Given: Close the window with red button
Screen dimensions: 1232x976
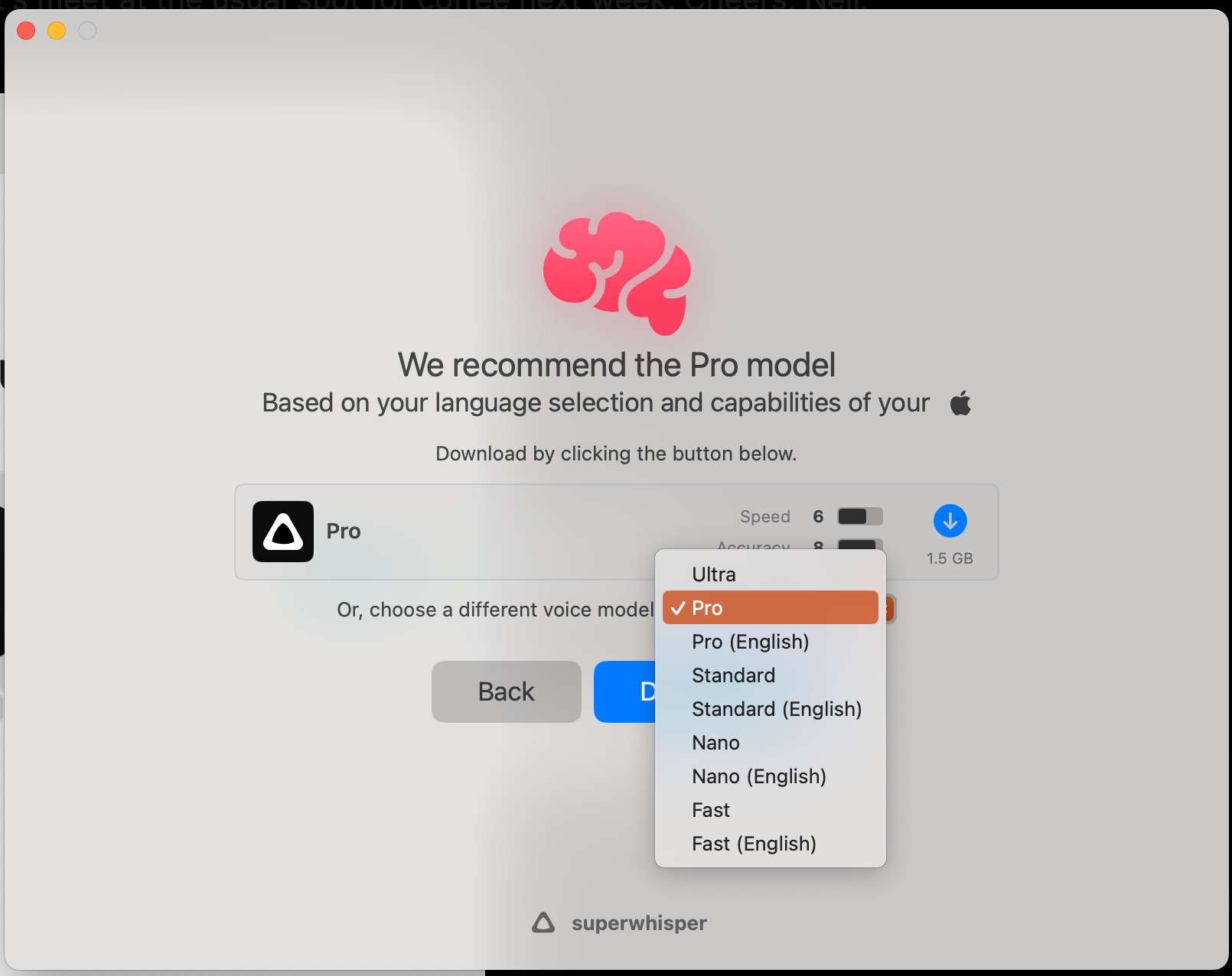Looking at the screenshot, I should 26,31.
